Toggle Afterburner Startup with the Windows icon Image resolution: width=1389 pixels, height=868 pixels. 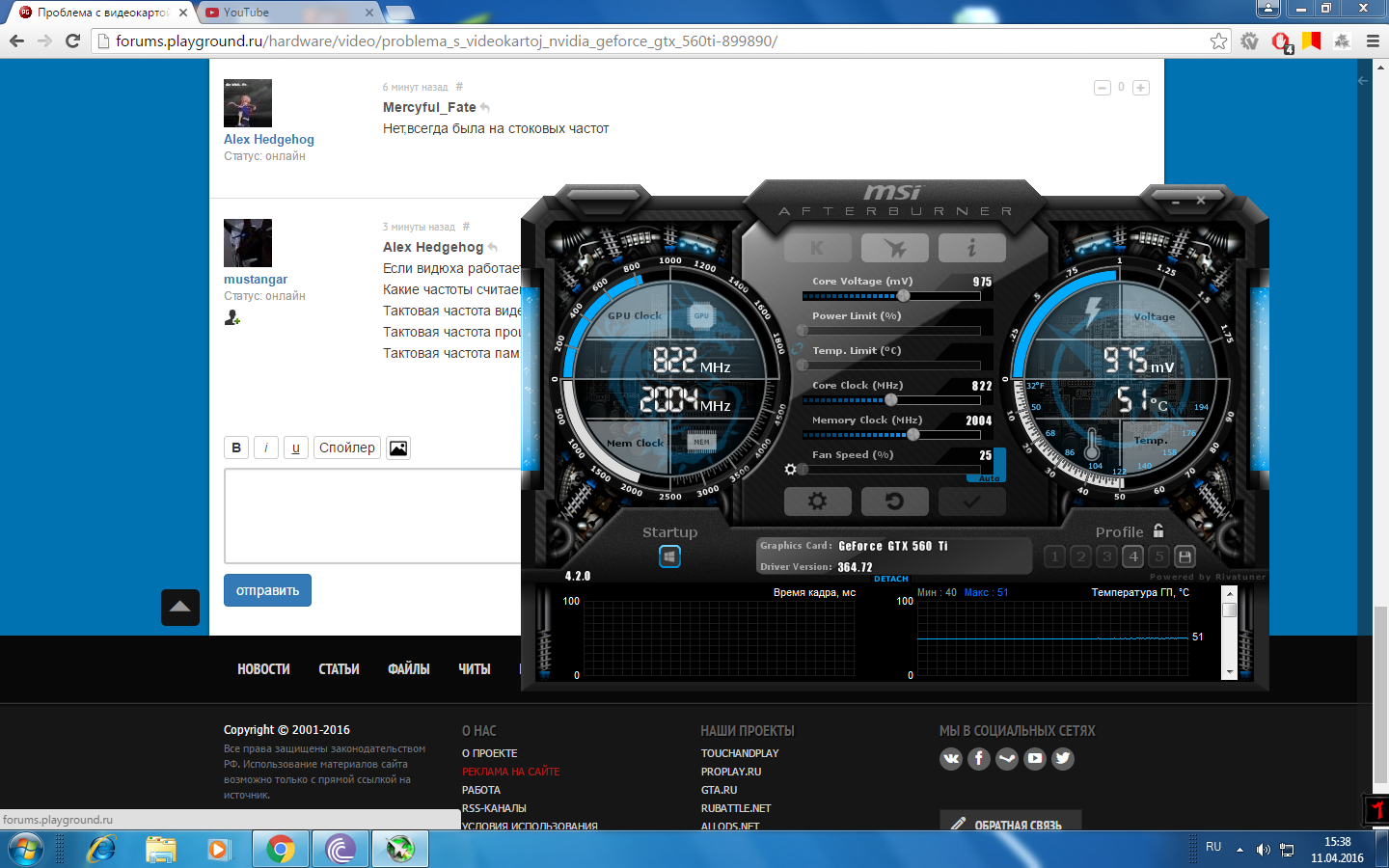pyautogui.click(x=669, y=556)
